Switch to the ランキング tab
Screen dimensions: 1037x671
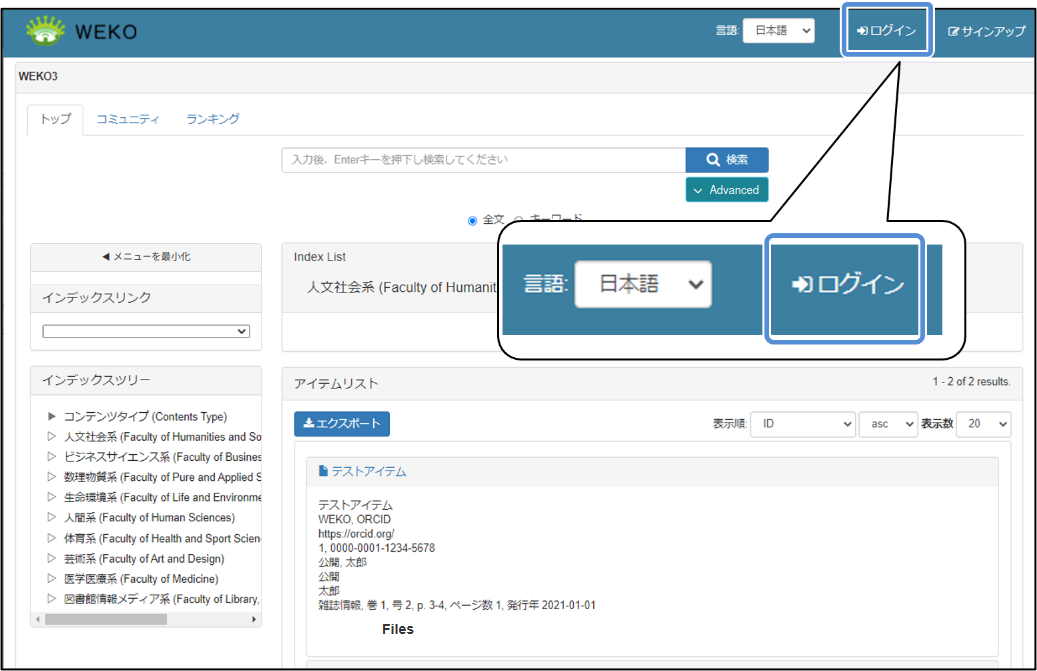click(x=212, y=119)
